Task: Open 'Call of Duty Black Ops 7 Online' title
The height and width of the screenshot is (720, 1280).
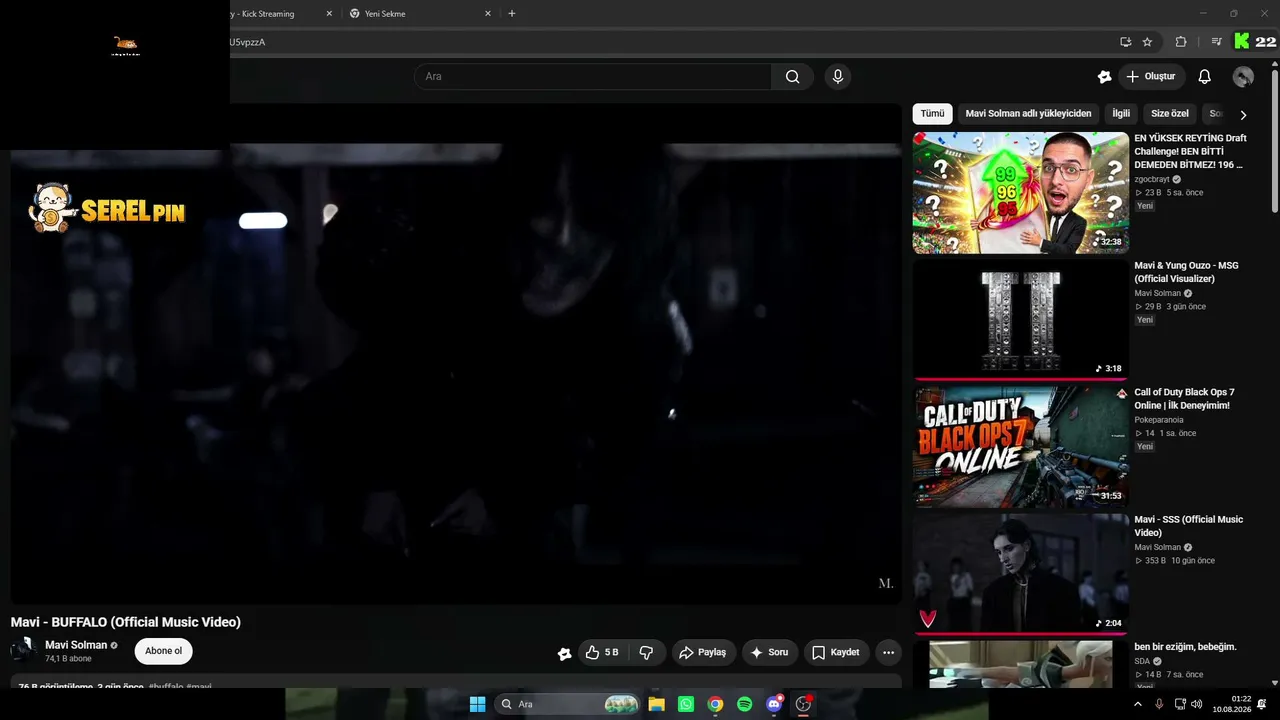Action: 1184,399
